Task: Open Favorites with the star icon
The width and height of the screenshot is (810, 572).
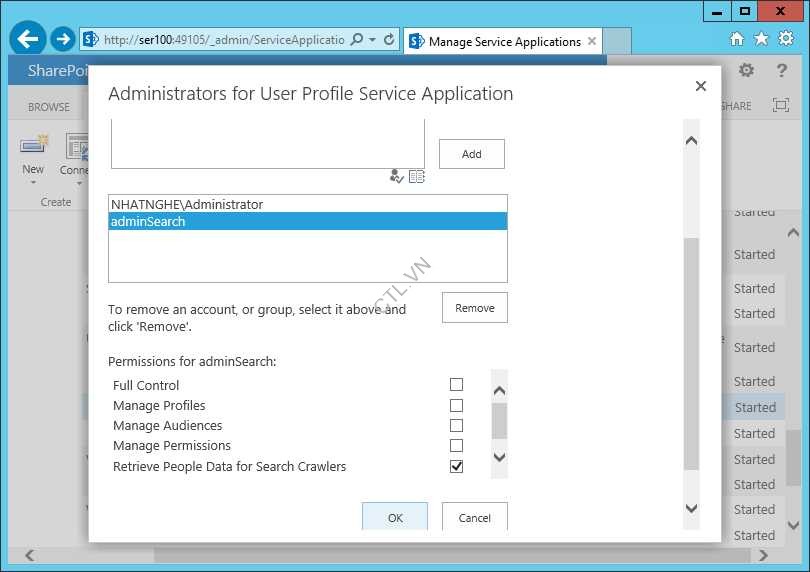Action: 761,39
